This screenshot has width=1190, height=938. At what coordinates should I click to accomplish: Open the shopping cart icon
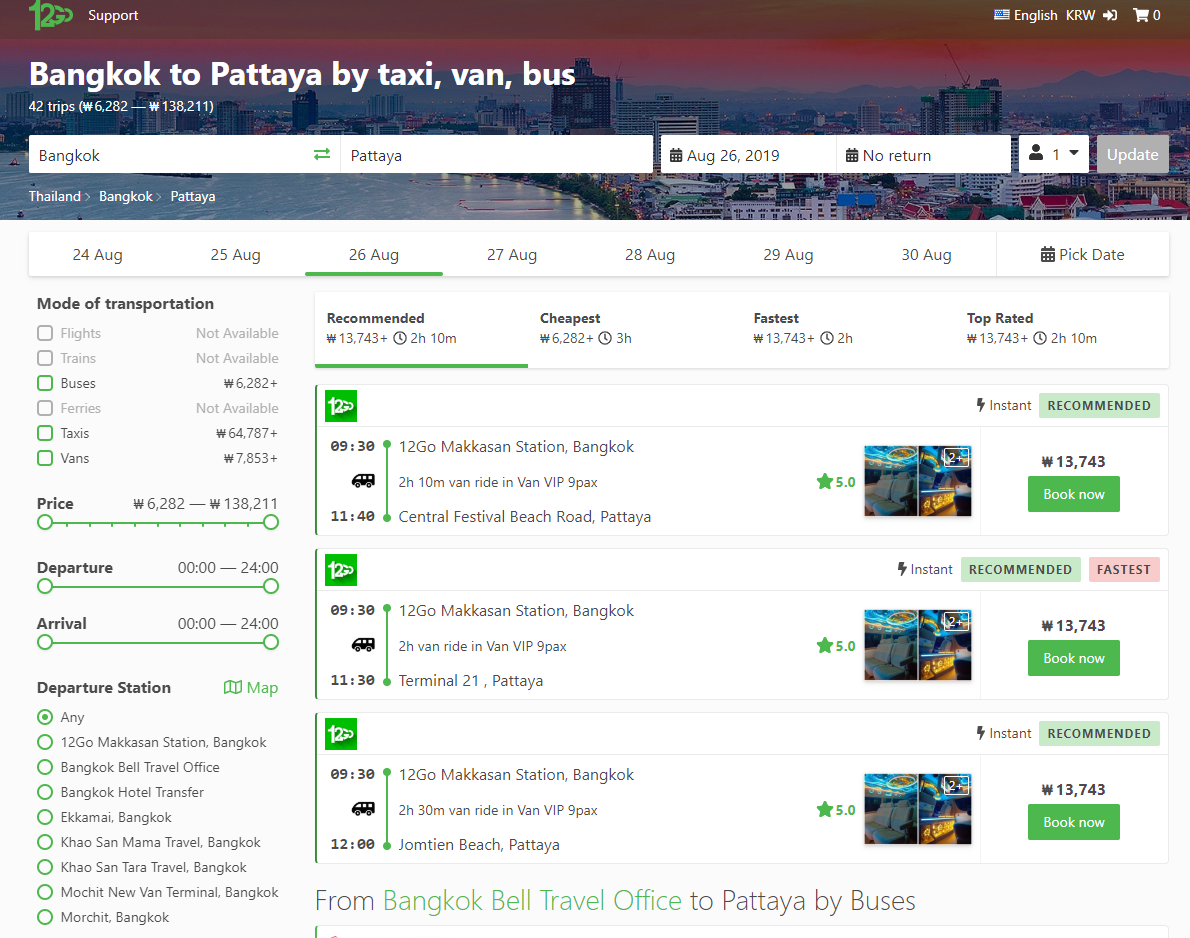click(1140, 15)
